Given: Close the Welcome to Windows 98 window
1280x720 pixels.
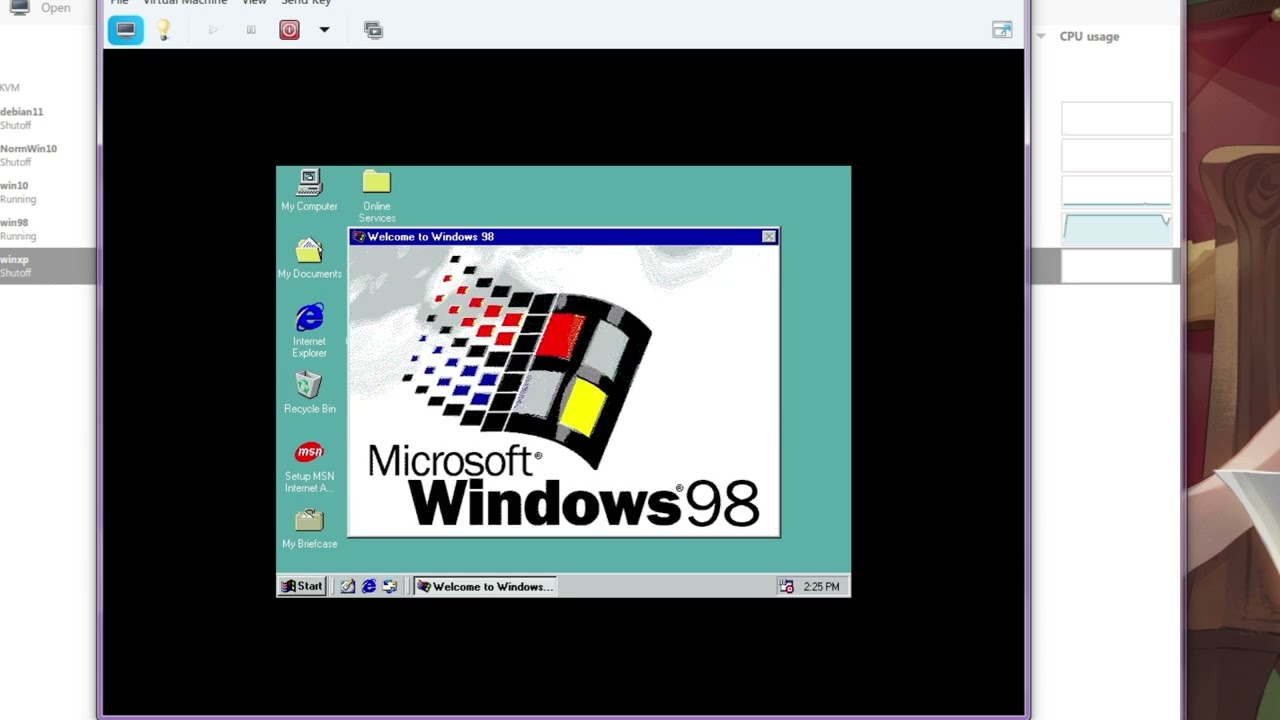Looking at the screenshot, I should point(769,237).
